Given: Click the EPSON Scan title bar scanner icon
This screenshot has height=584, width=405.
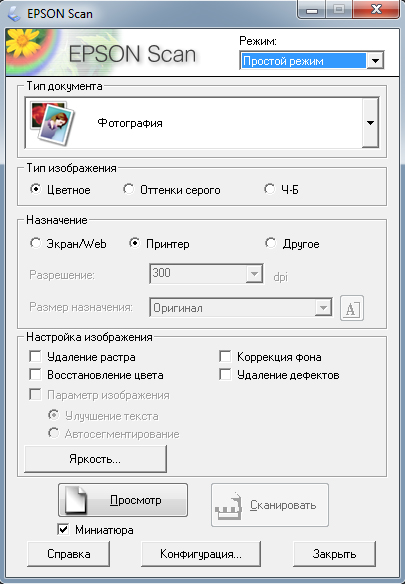Looking at the screenshot, I should tap(14, 14).
